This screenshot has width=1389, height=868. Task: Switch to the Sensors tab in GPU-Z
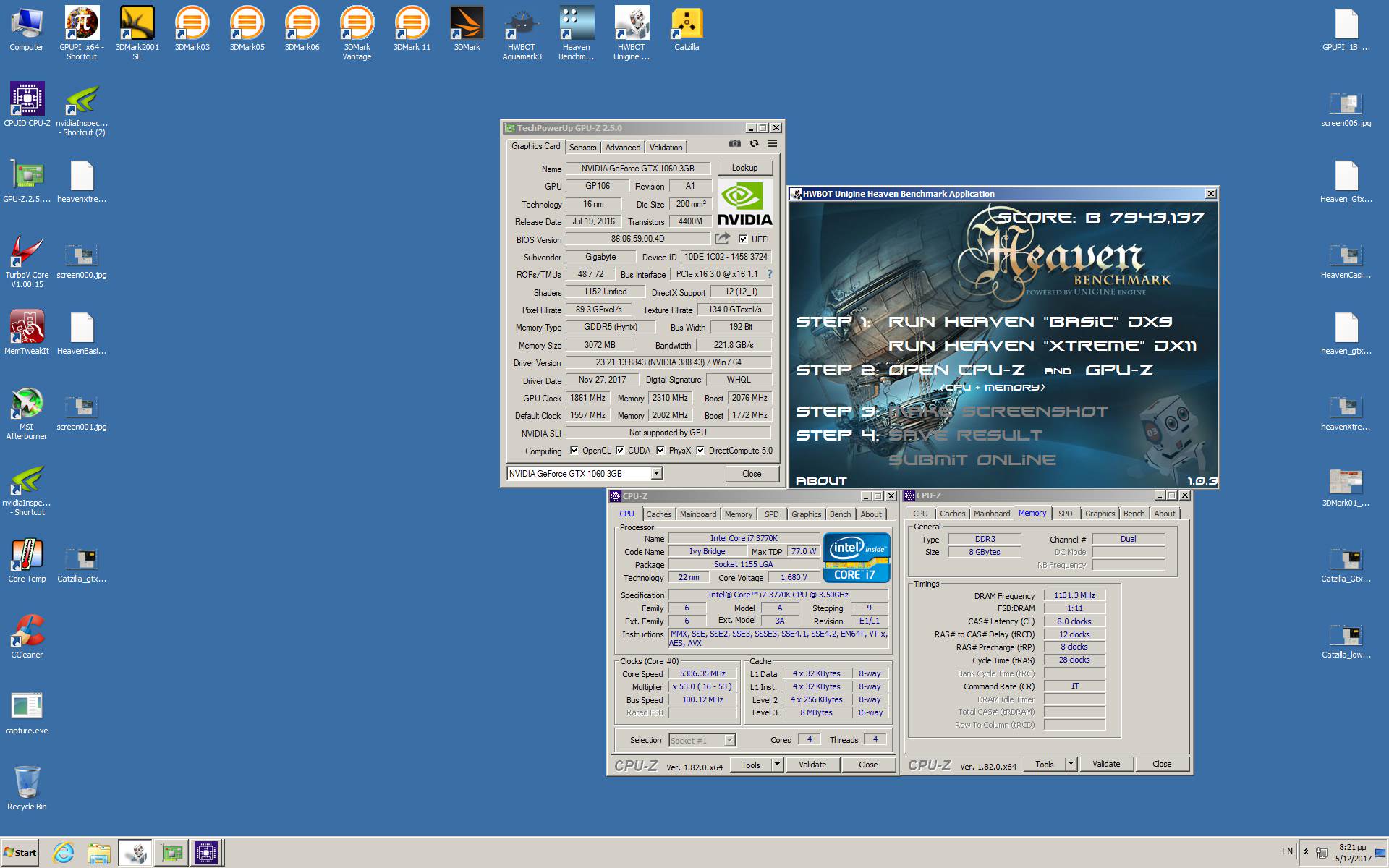point(582,147)
